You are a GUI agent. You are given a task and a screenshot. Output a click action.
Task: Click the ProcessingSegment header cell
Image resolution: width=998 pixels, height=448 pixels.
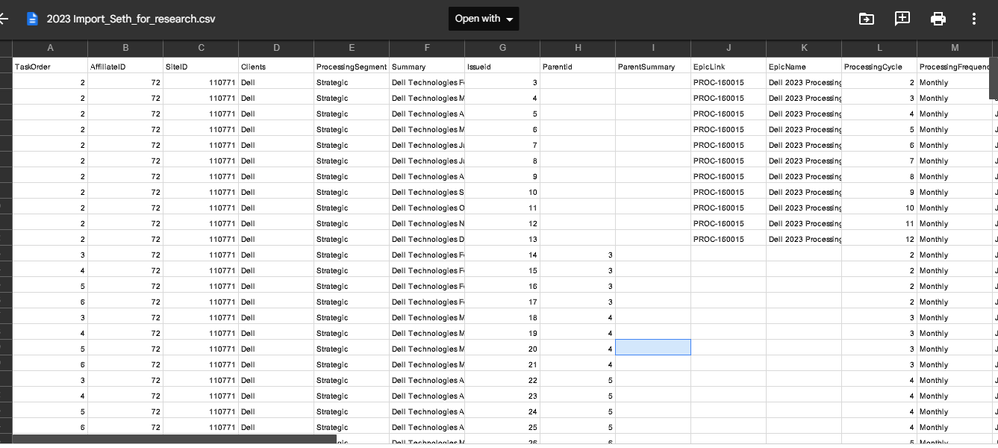(351, 66)
